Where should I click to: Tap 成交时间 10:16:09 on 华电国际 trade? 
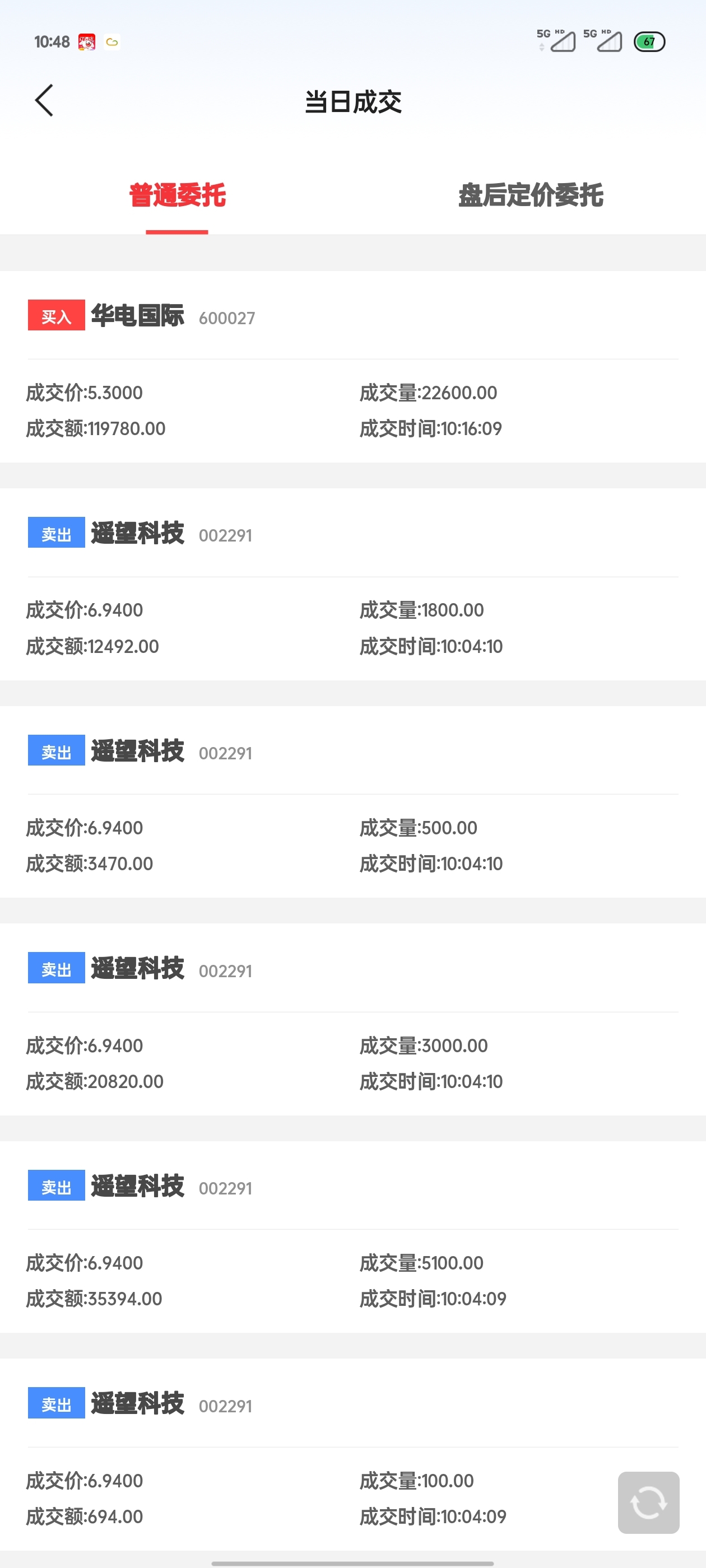click(431, 428)
